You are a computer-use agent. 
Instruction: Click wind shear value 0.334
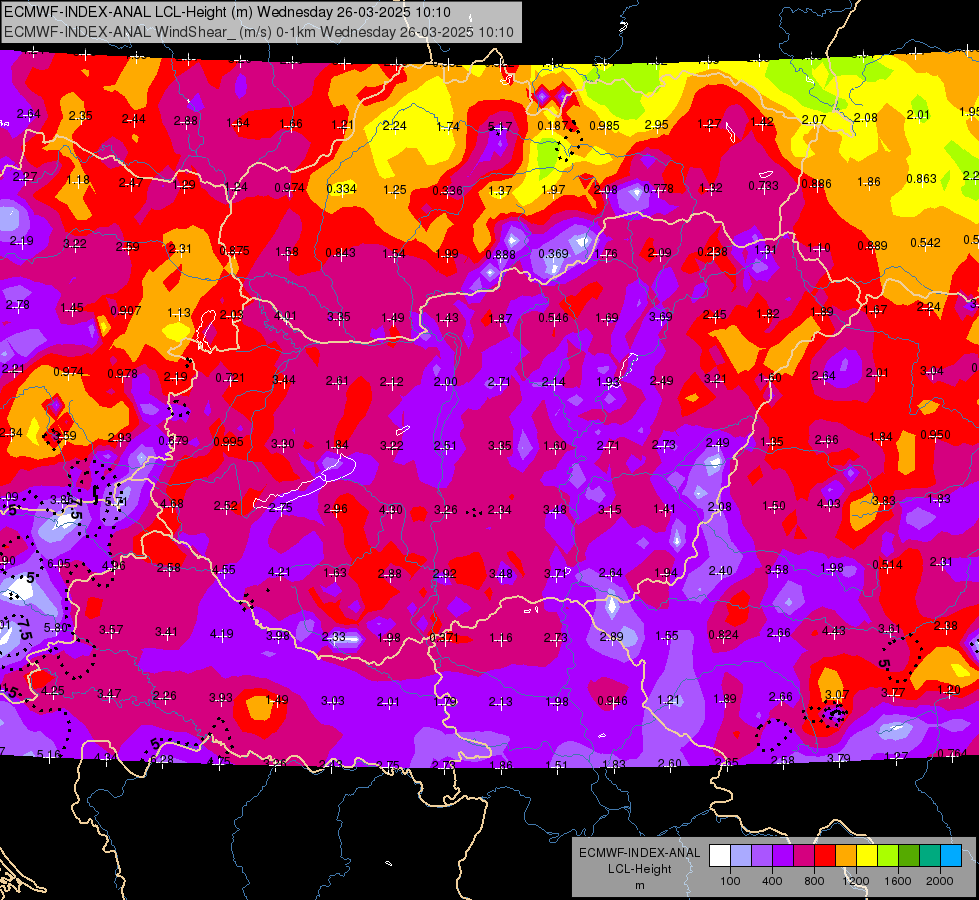coord(342,189)
